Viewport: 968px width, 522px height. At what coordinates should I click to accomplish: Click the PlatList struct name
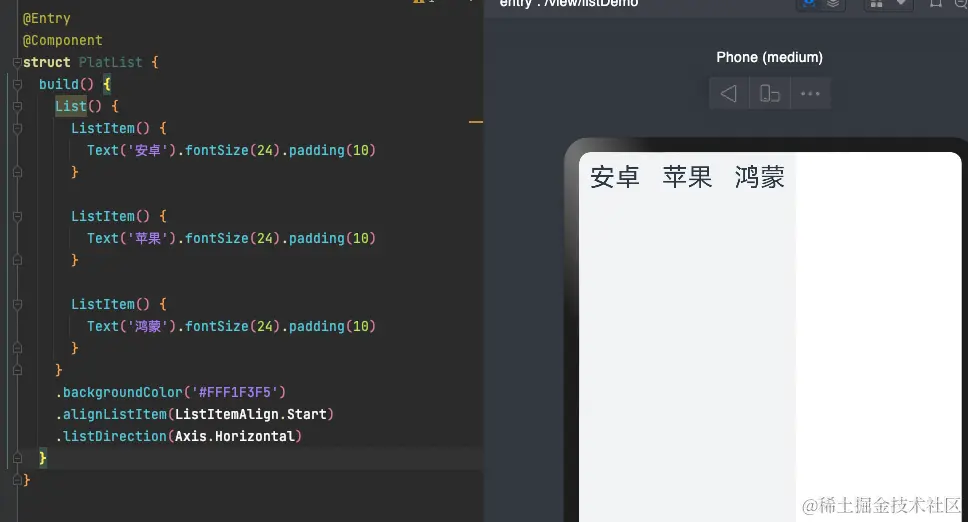111,62
